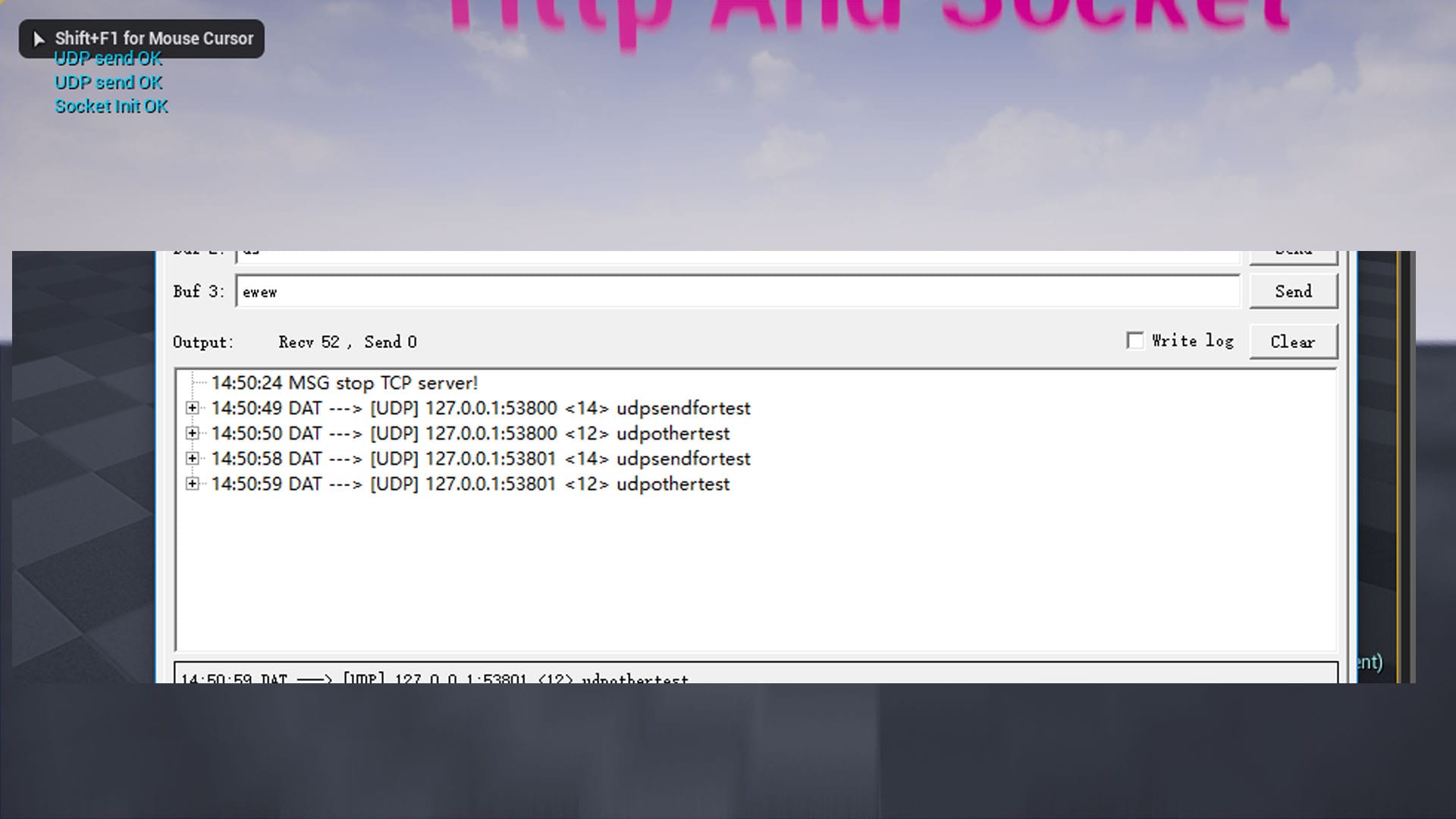Enable the Write log checkbox
This screenshot has height=819, width=1456.
coord(1134,340)
